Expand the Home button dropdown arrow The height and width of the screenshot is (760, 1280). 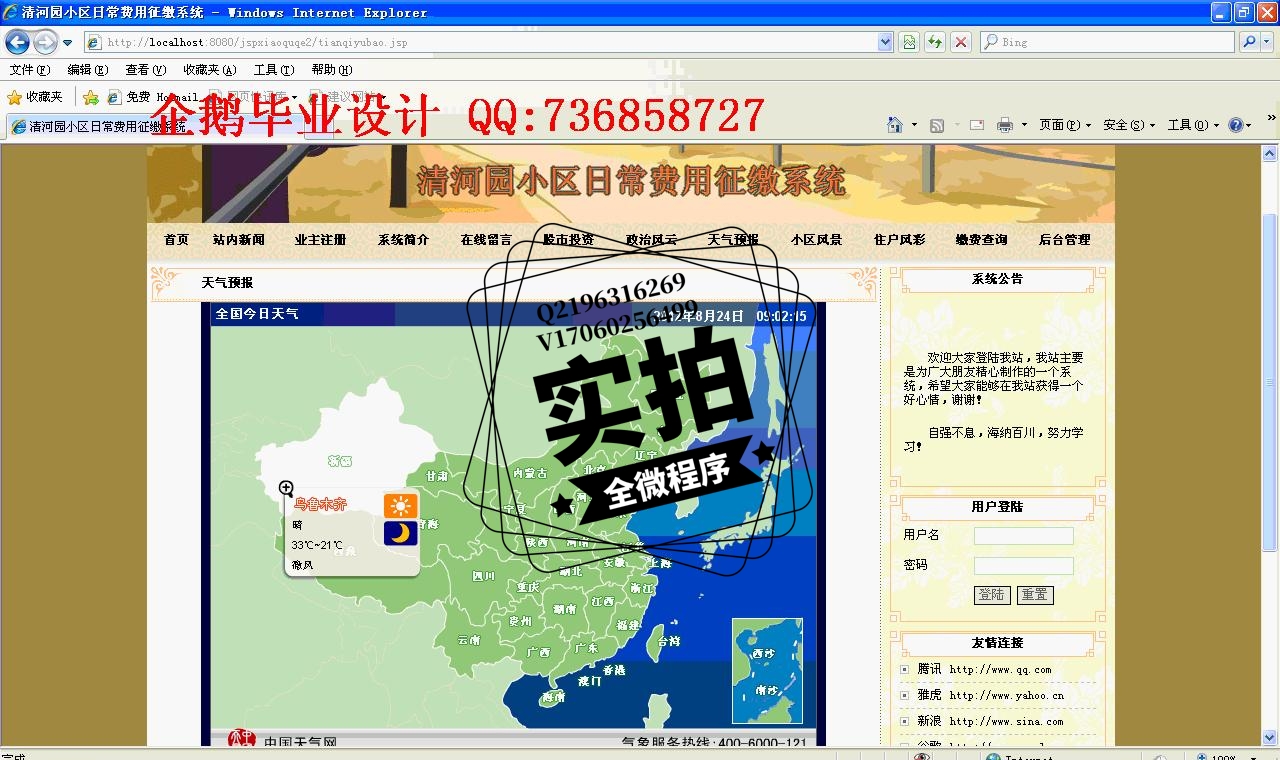(x=914, y=125)
